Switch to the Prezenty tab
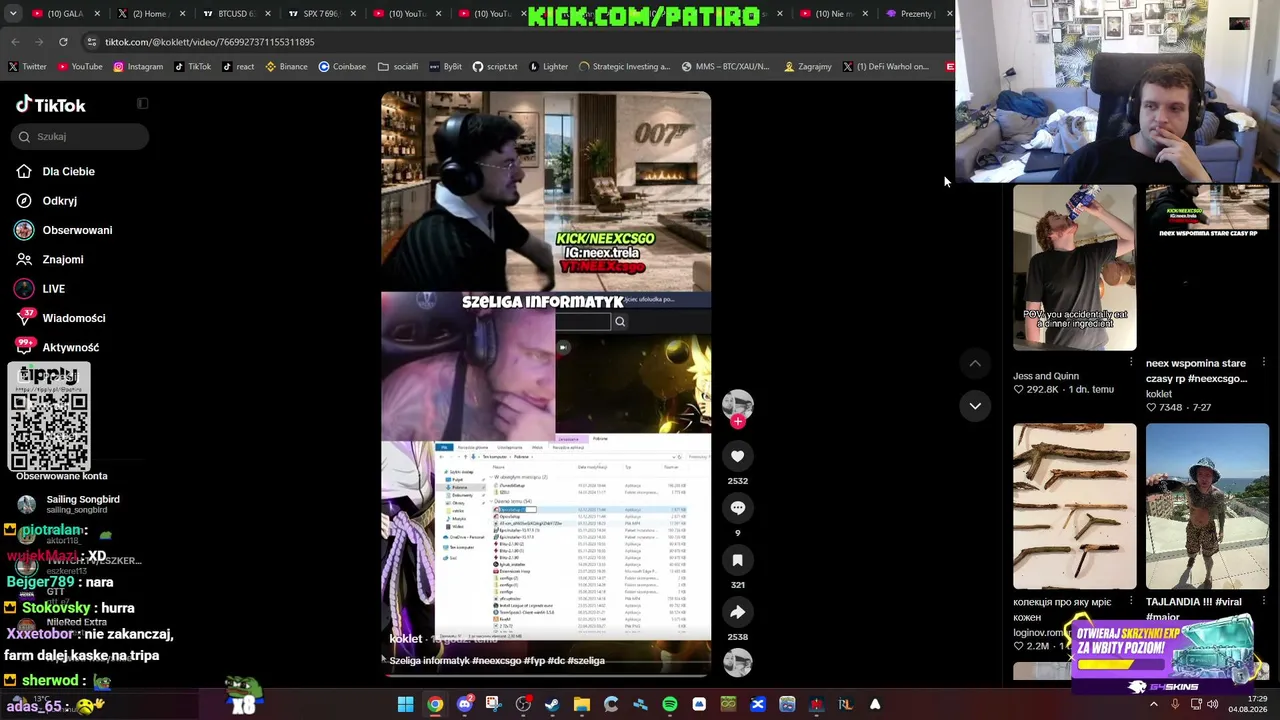1280x720 pixels. [x=917, y=14]
